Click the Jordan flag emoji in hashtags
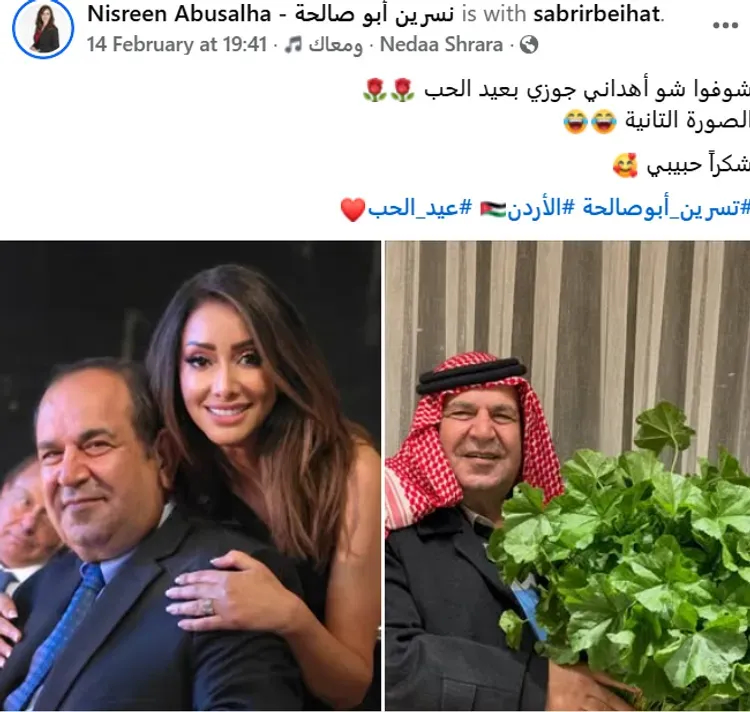Image resolution: width=750 pixels, height=712 pixels. pos(493,209)
